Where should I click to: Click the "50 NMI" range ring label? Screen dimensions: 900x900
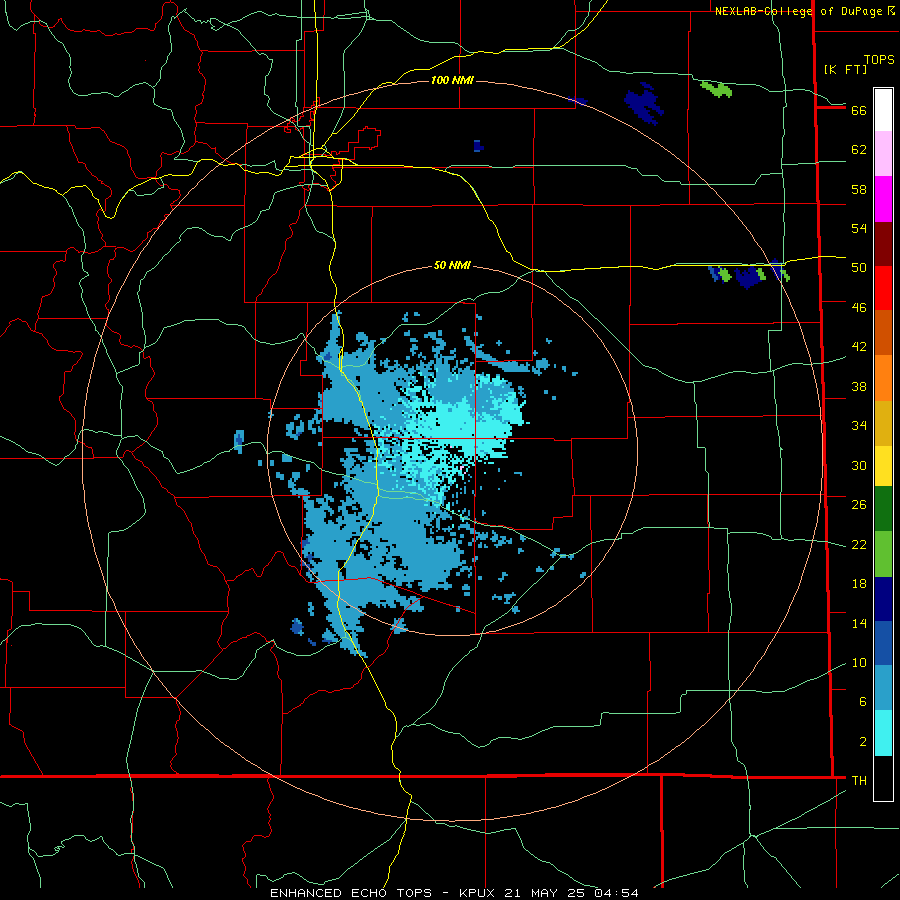click(x=452, y=265)
